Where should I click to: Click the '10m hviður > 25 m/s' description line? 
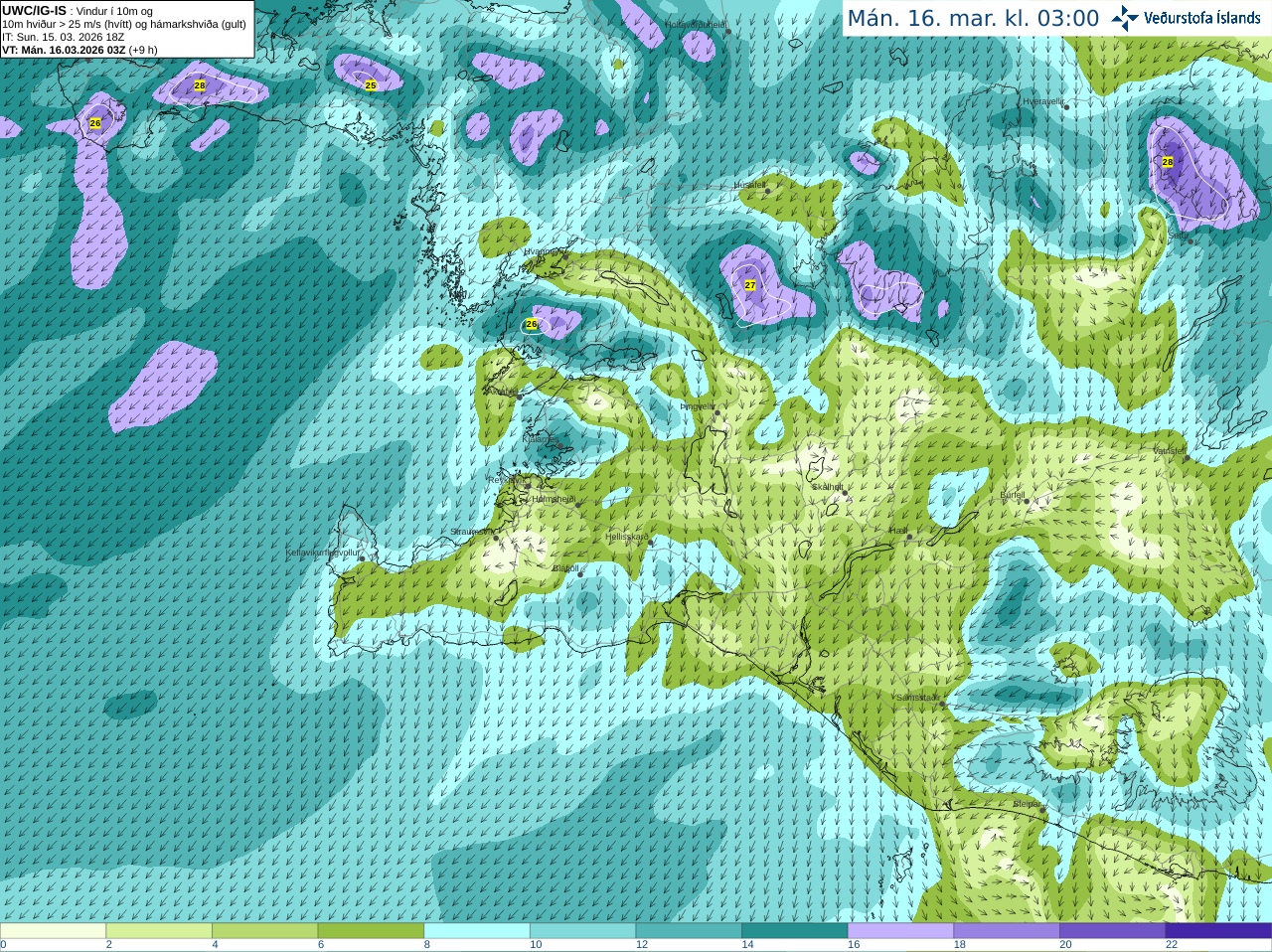point(124,24)
